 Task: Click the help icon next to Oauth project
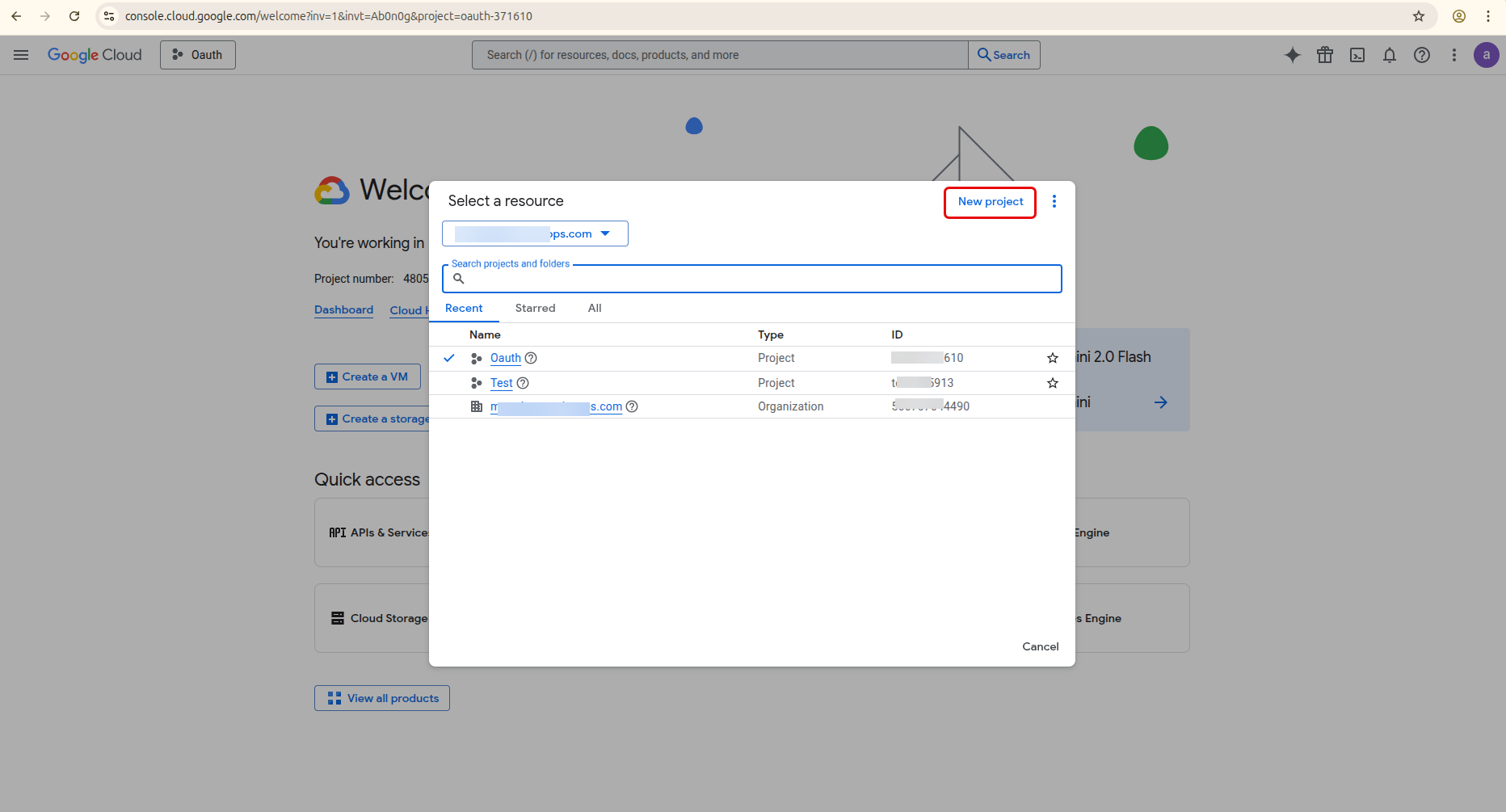[530, 358]
